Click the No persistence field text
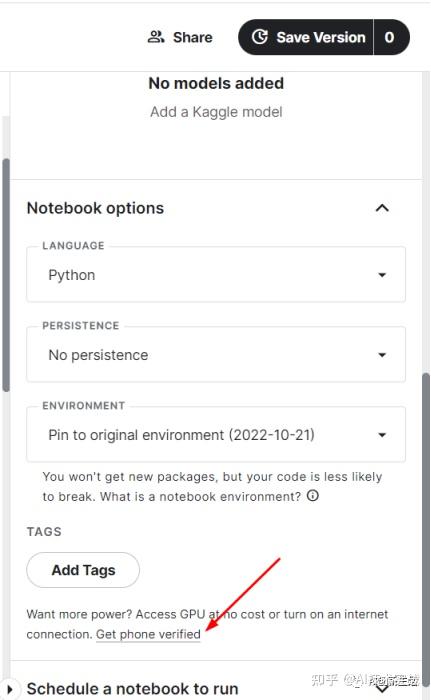431x700 pixels. click(98, 355)
